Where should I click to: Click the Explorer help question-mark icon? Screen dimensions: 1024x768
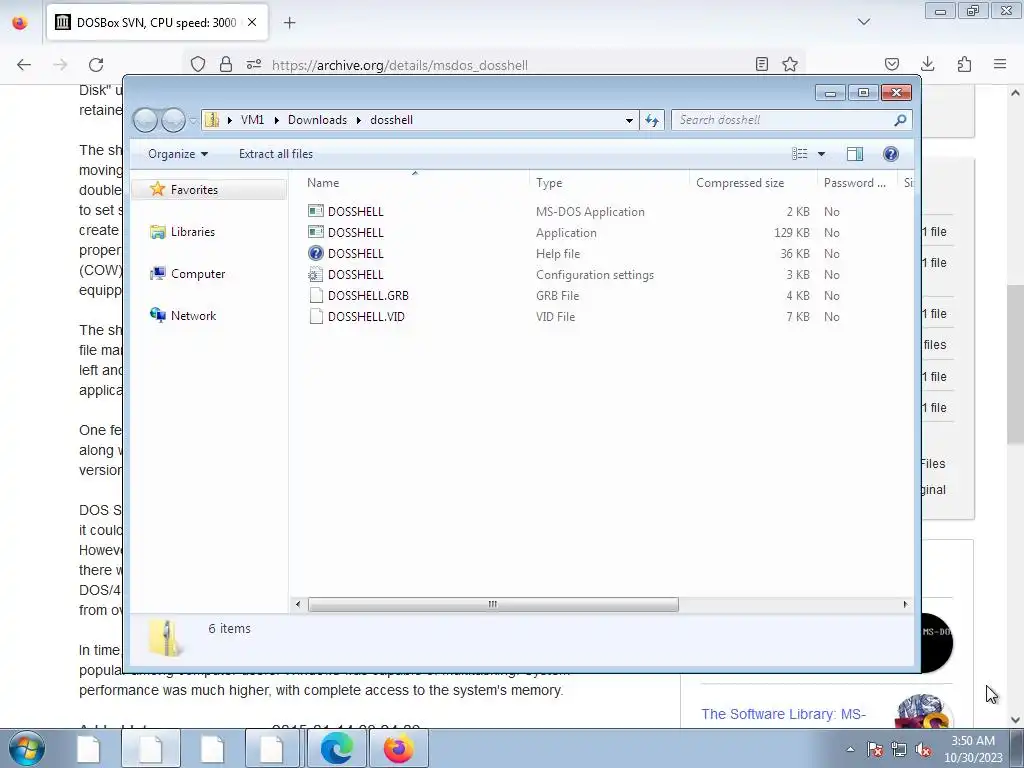point(890,153)
